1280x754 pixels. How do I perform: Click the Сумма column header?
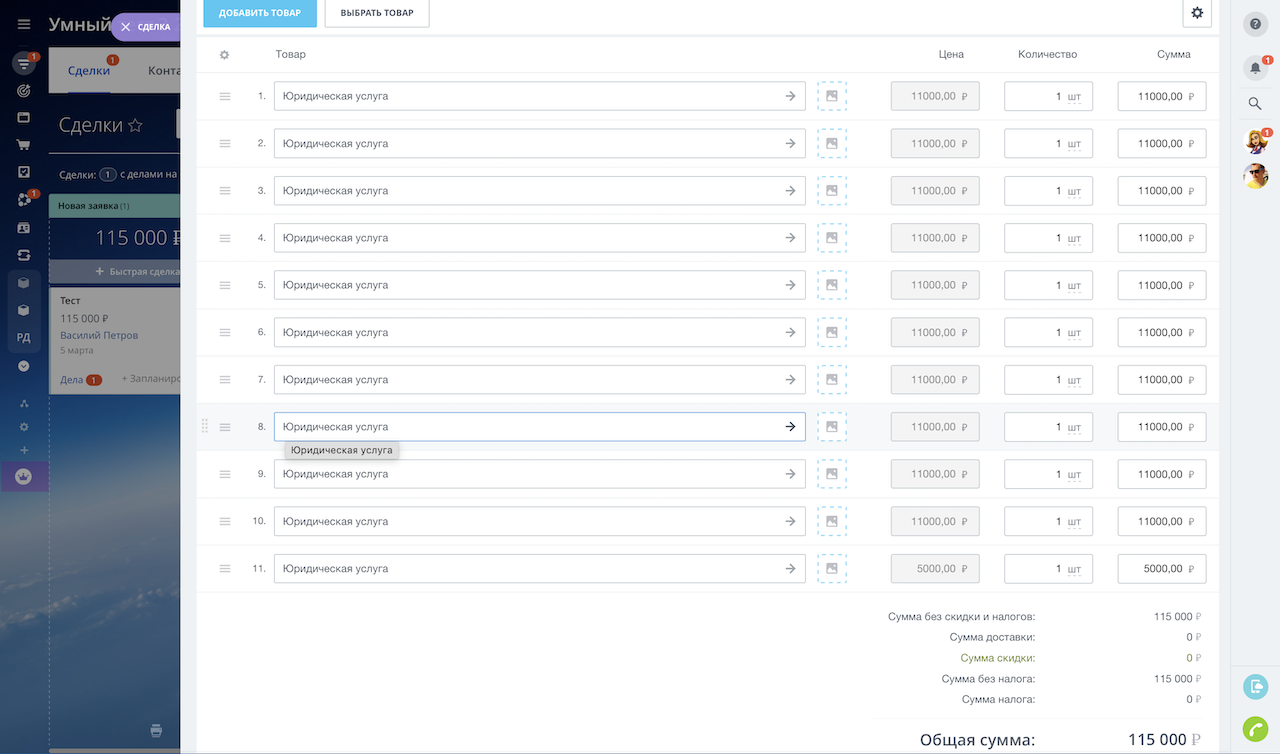(1173, 54)
